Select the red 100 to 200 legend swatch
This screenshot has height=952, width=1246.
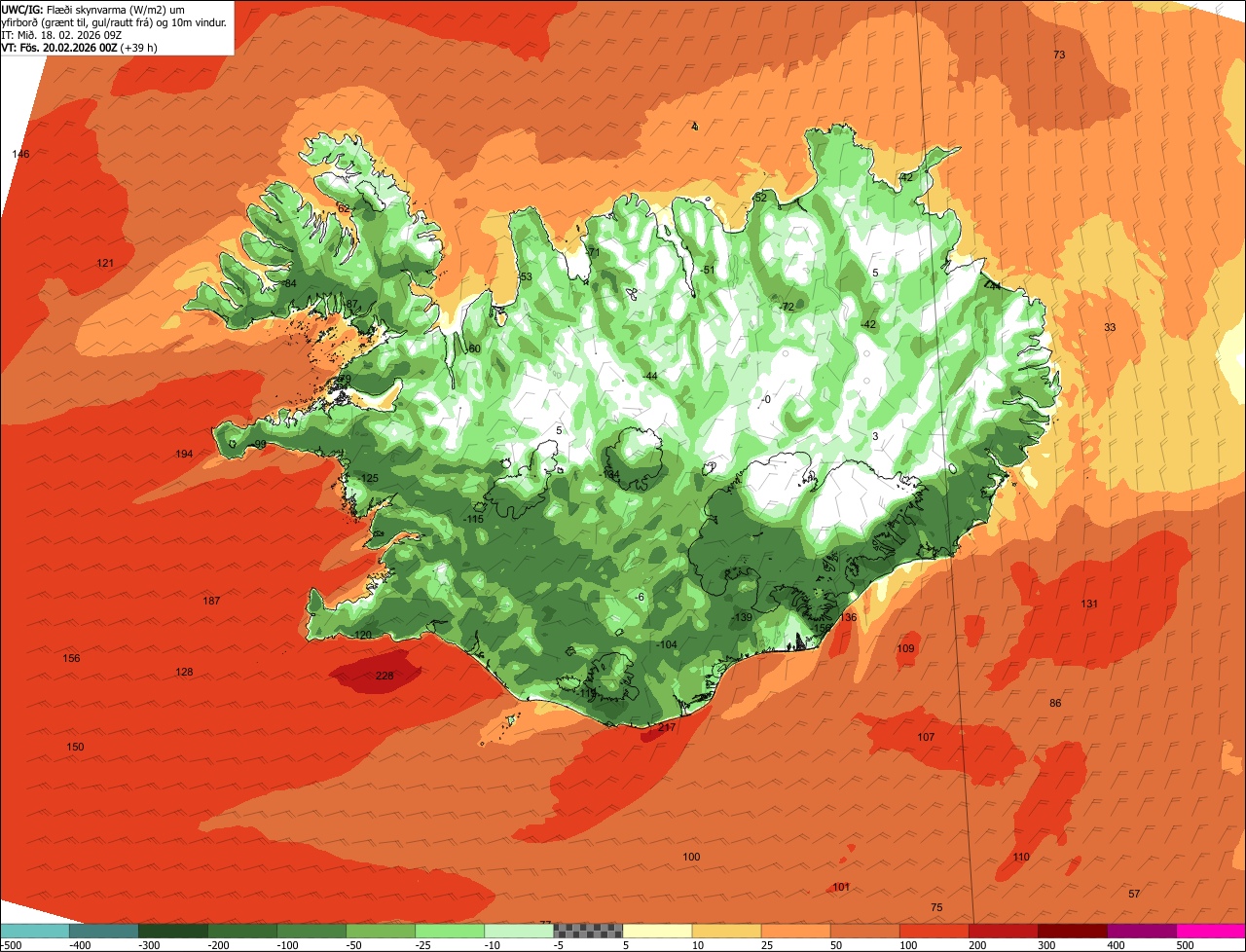point(934,931)
